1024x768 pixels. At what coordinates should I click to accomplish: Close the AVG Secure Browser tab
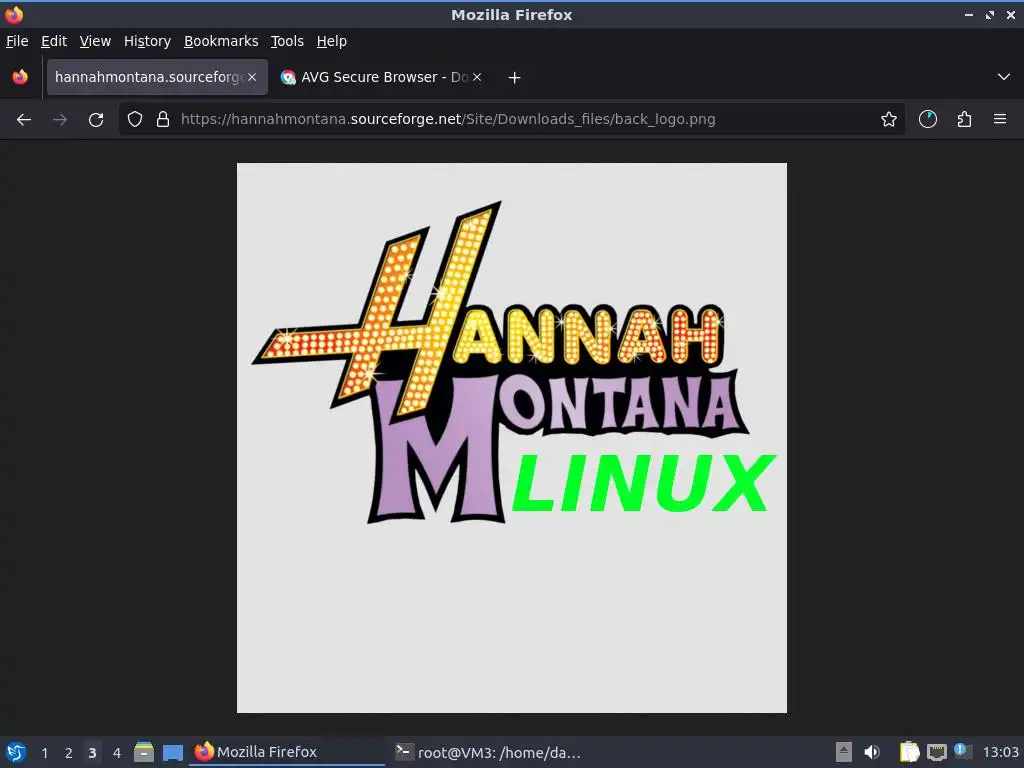[x=477, y=77]
